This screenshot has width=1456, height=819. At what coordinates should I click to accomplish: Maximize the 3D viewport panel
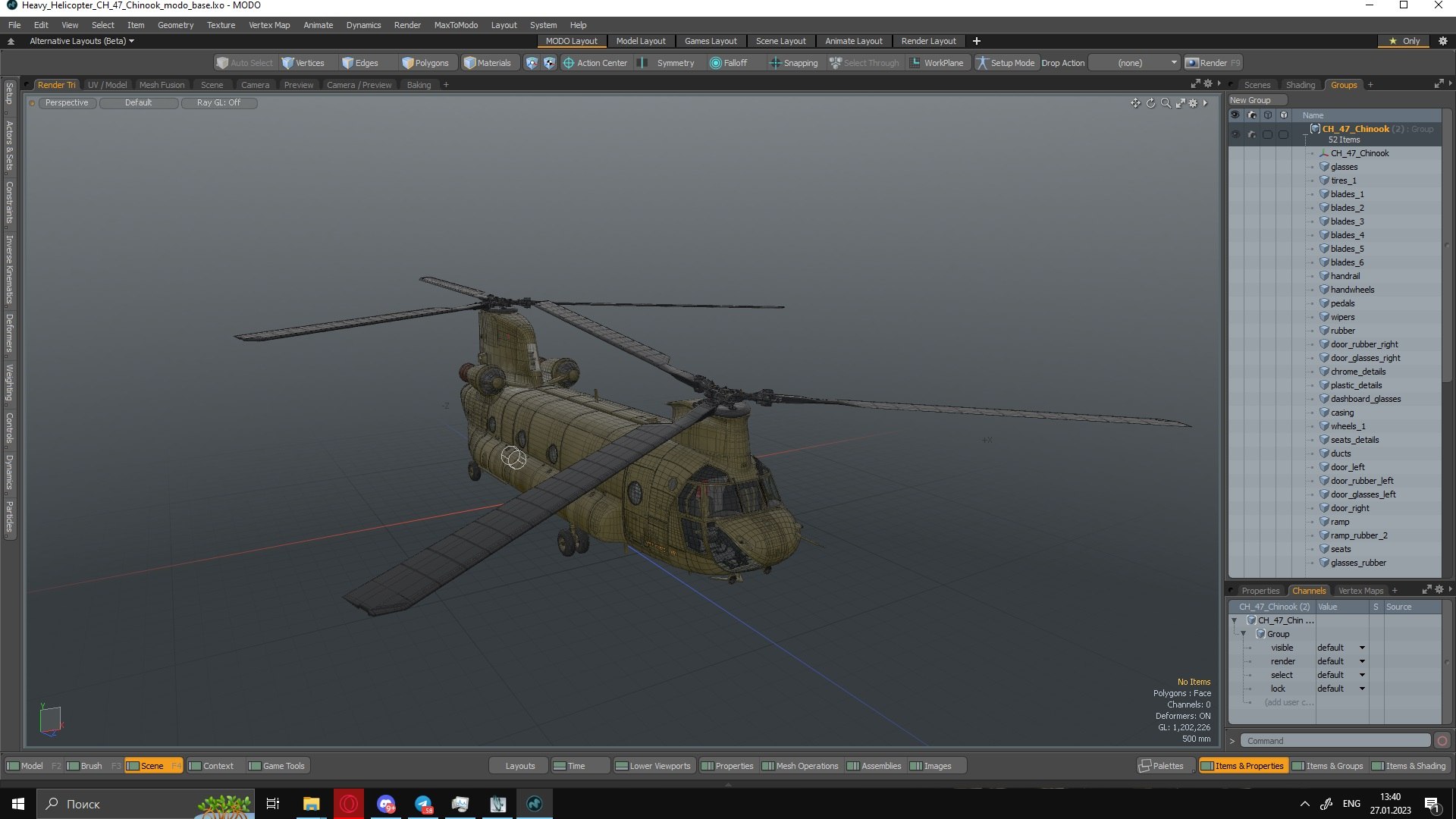tap(1180, 103)
